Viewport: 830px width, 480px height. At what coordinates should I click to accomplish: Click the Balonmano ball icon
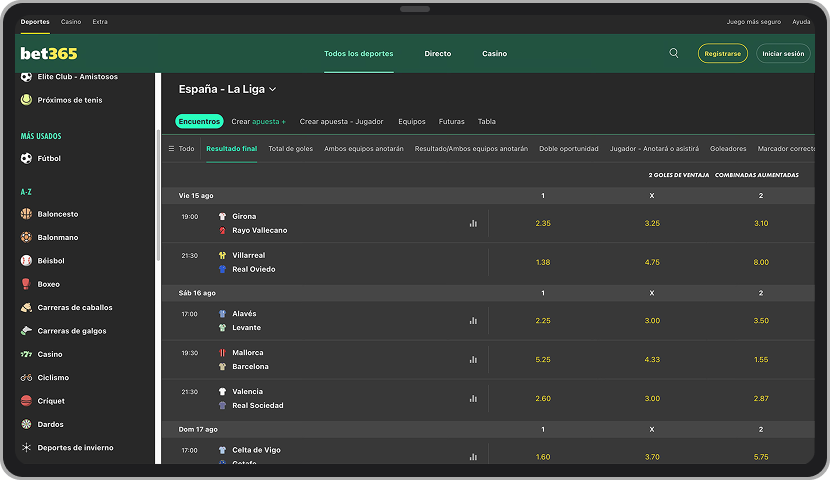[x=26, y=237]
